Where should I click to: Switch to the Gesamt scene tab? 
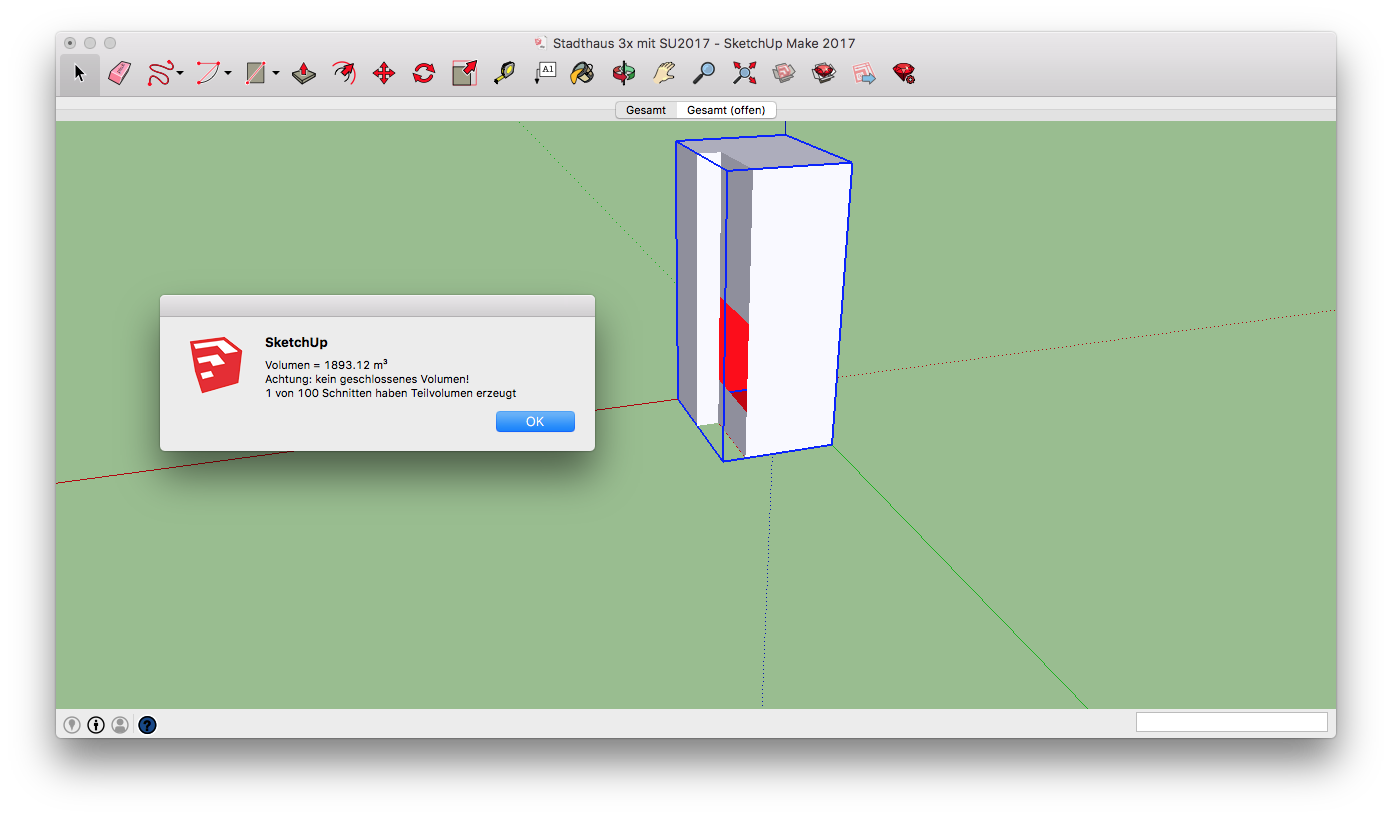point(646,110)
